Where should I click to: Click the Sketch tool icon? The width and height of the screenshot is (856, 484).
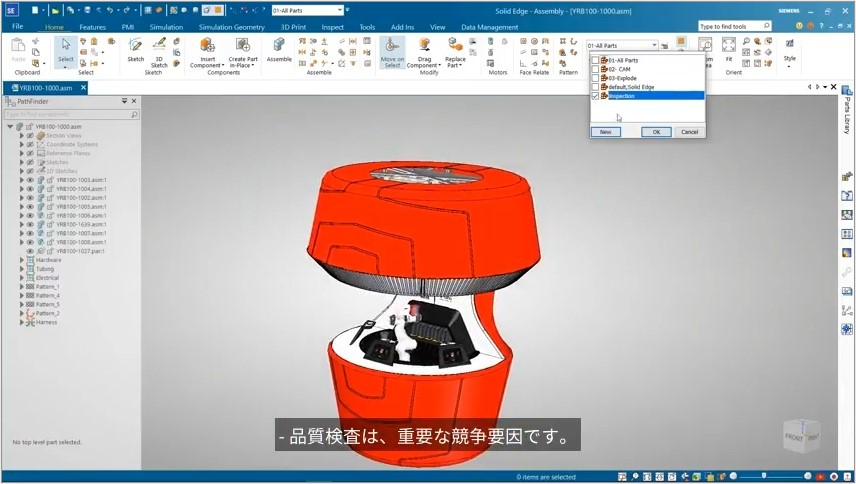pos(136,47)
